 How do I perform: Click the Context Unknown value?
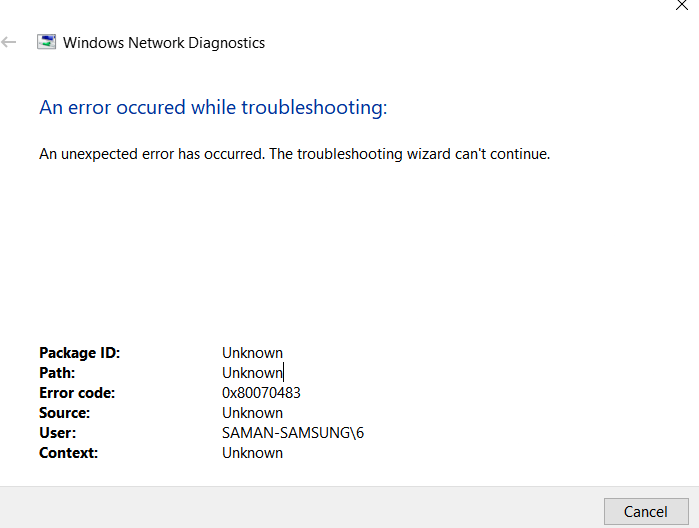pos(252,453)
